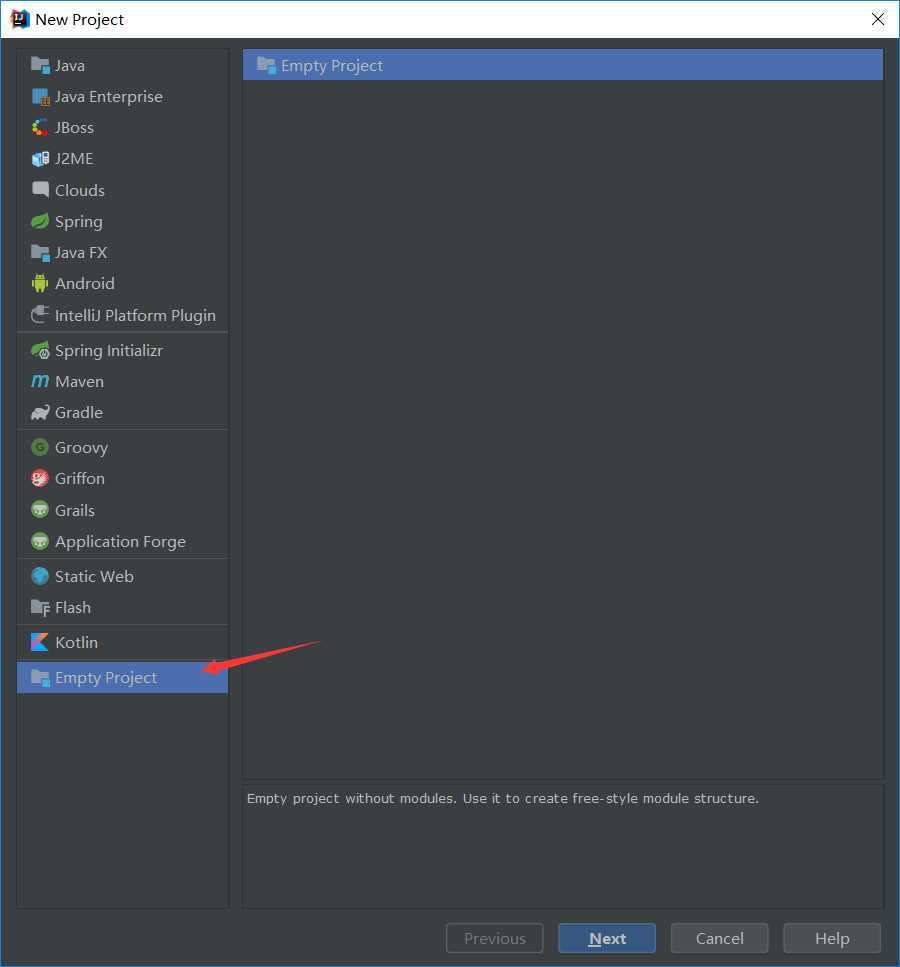The height and width of the screenshot is (967, 900).
Task: Click the Static Web globe icon
Action: [40, 576]
